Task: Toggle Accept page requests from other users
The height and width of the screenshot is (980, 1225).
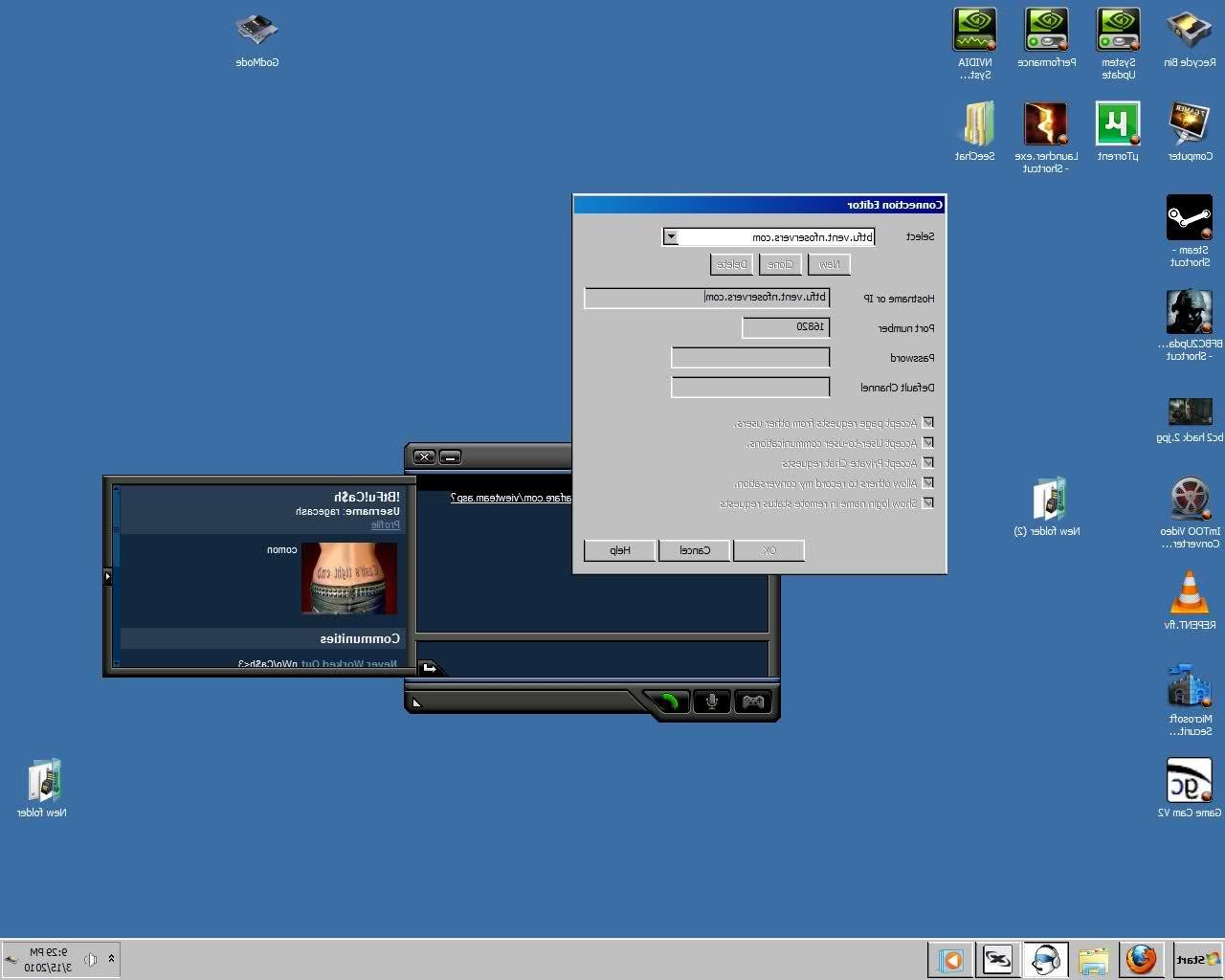Action: coord(927,423)
